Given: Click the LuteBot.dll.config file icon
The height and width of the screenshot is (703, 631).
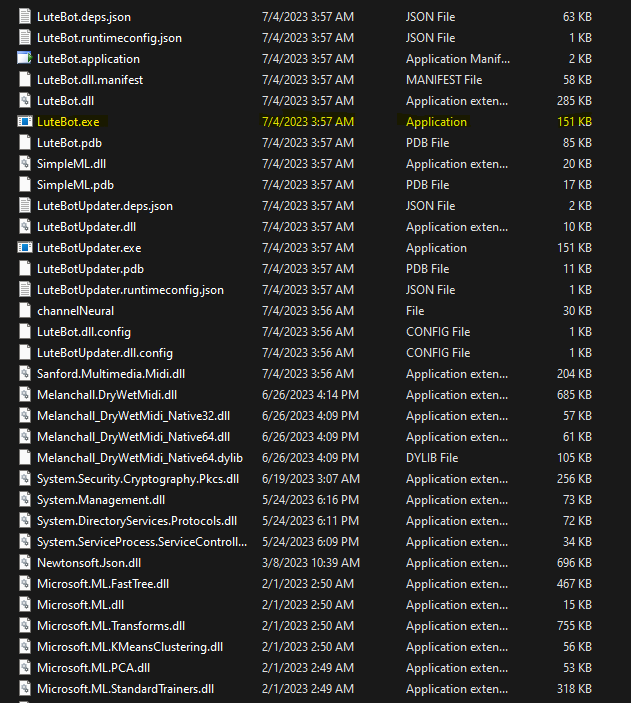Looking at the screenshot, I should coord(25,332).
